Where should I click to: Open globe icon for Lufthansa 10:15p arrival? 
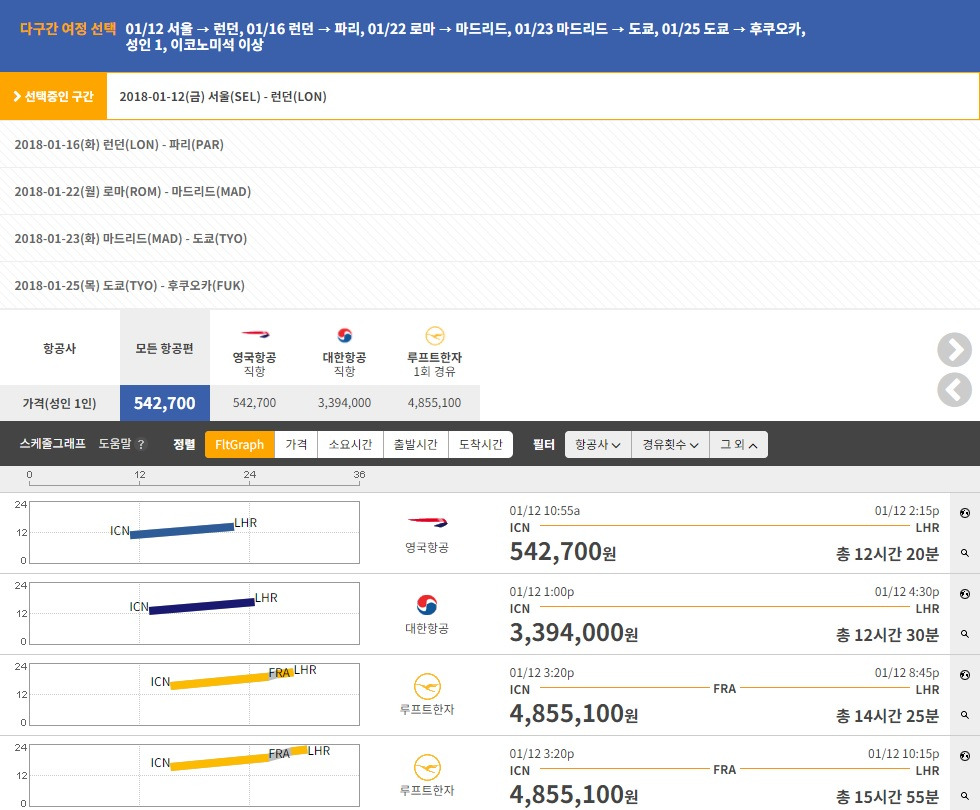965,756
